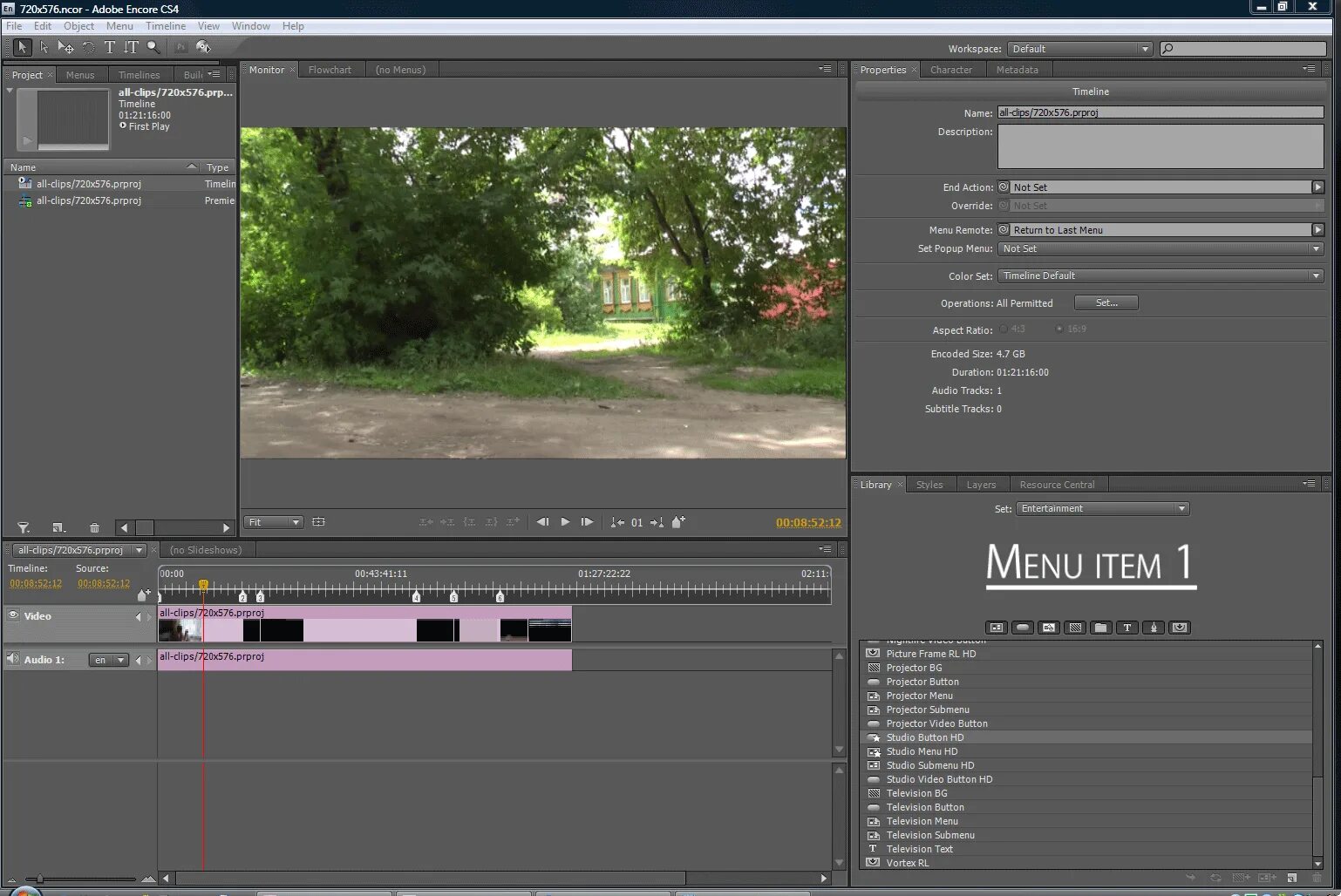Image resolution: width=1341 pixels, height=896 pixels.
Task: Select the Move tool
Action: click(66, 47)
